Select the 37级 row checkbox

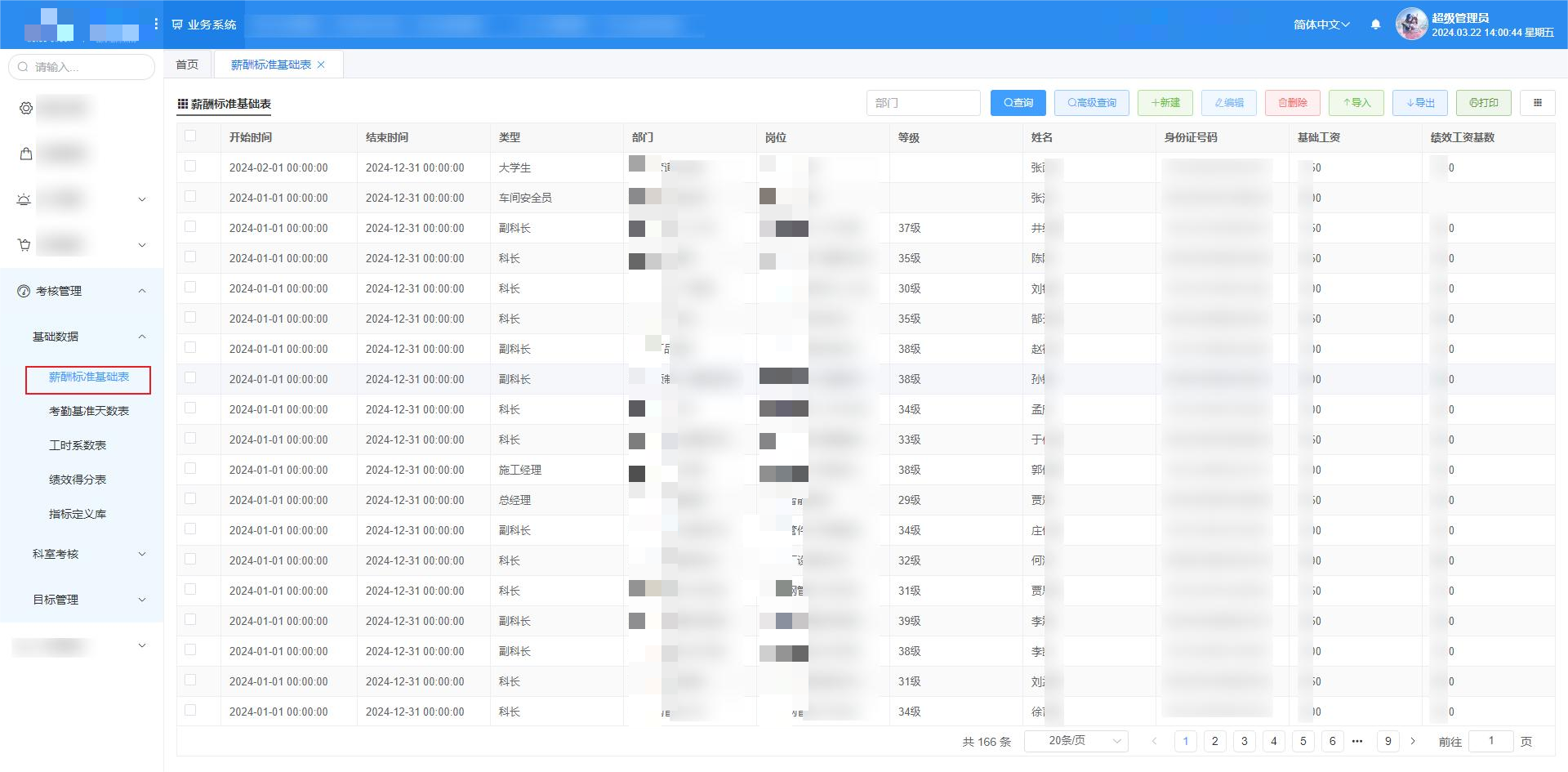pyautogui.click(x=190, y=227)
